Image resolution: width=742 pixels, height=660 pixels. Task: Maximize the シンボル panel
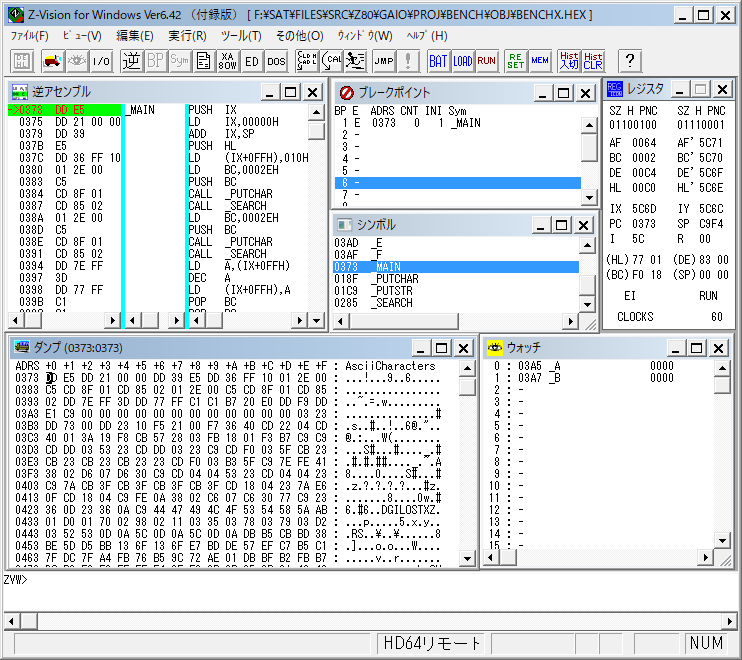(562, 225)
